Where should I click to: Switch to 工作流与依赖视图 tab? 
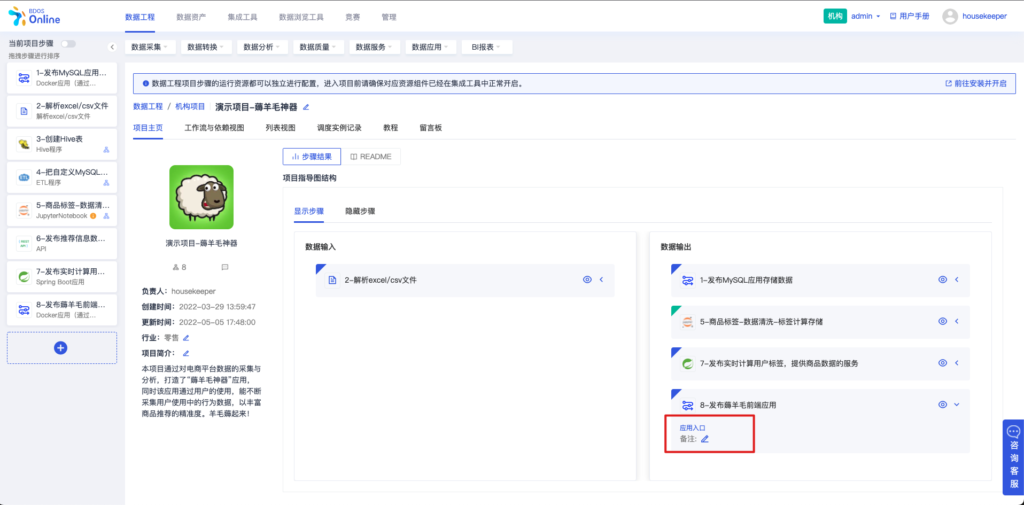click(x=214, y=128)
